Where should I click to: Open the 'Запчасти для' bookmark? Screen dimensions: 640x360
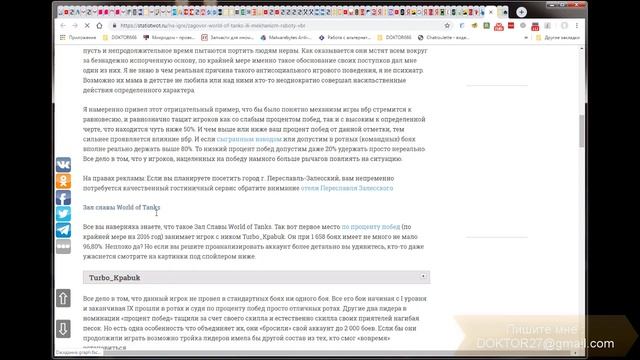[227, 38]
